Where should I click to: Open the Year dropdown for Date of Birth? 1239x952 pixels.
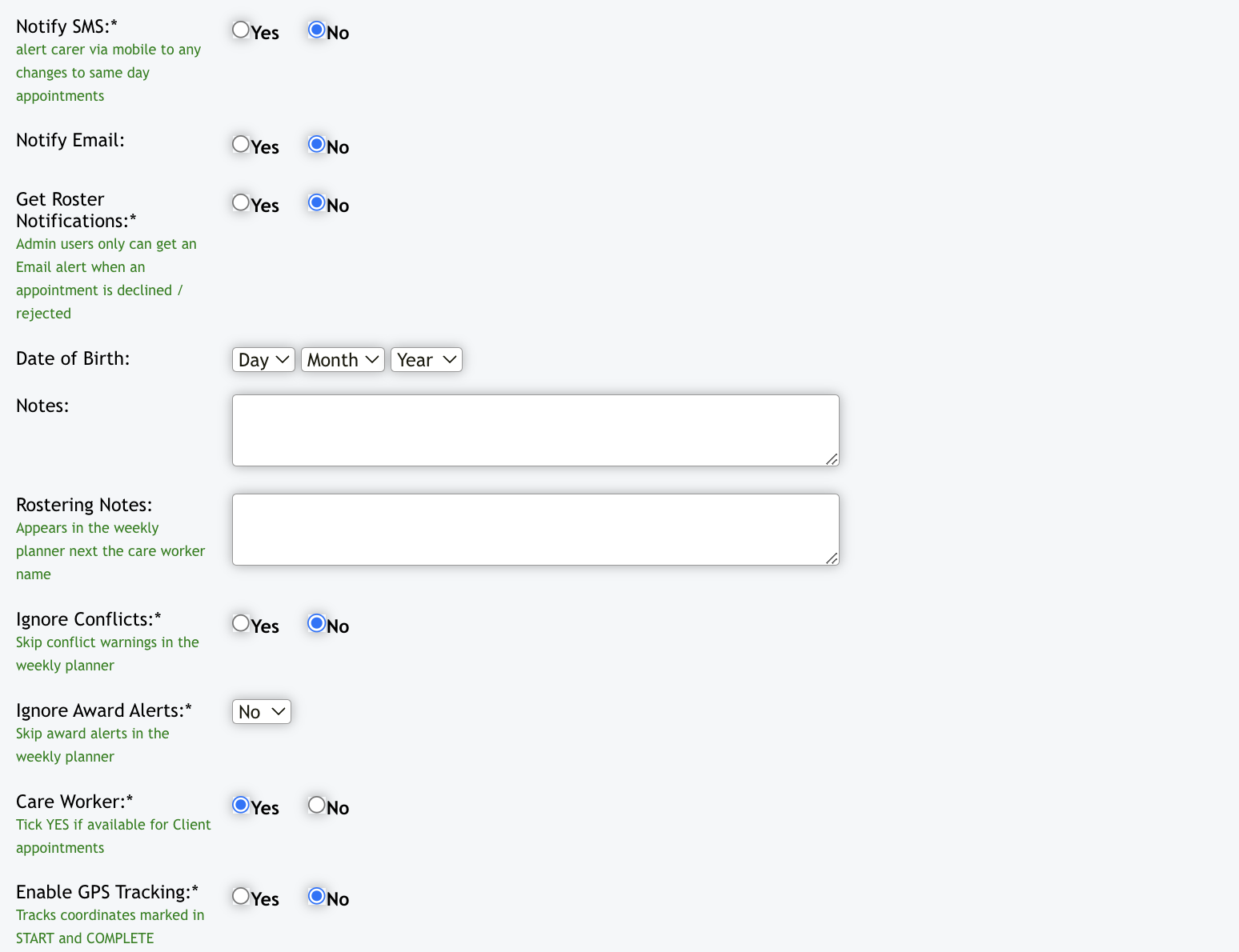click(426, 360)
